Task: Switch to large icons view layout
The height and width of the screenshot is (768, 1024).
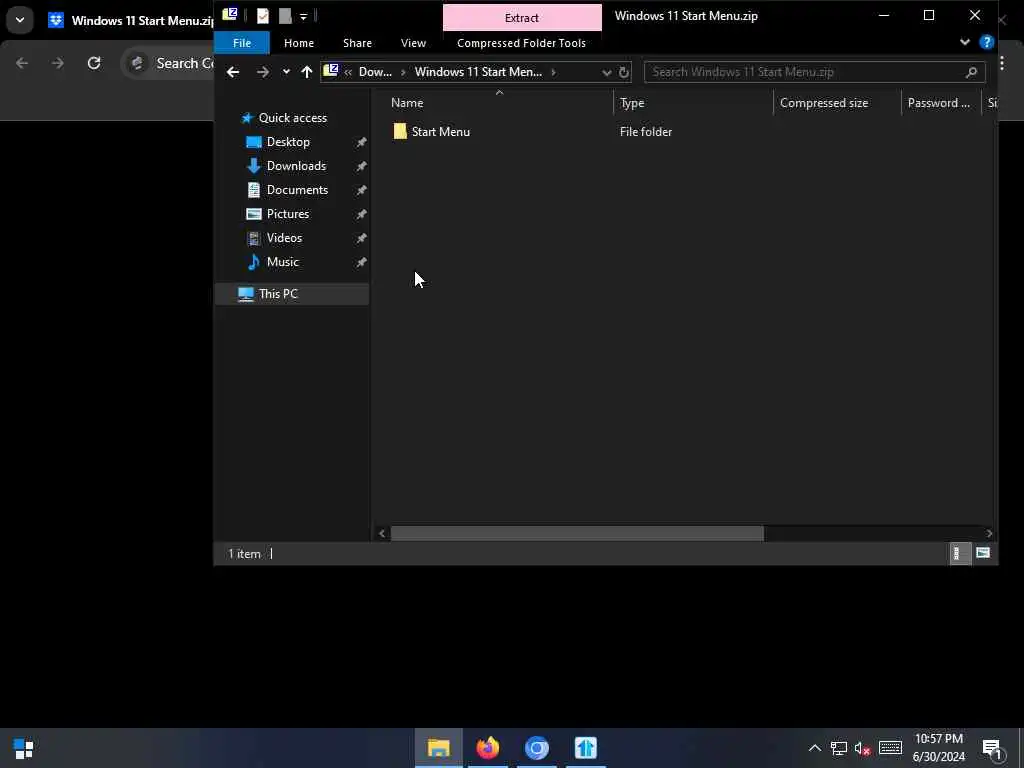Action: [x=982, y=554]
